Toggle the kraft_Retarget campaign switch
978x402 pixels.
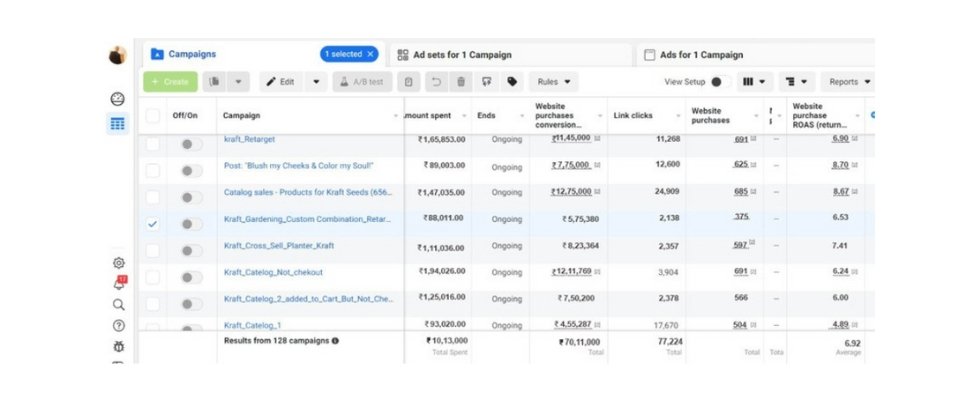coord(189,144)
